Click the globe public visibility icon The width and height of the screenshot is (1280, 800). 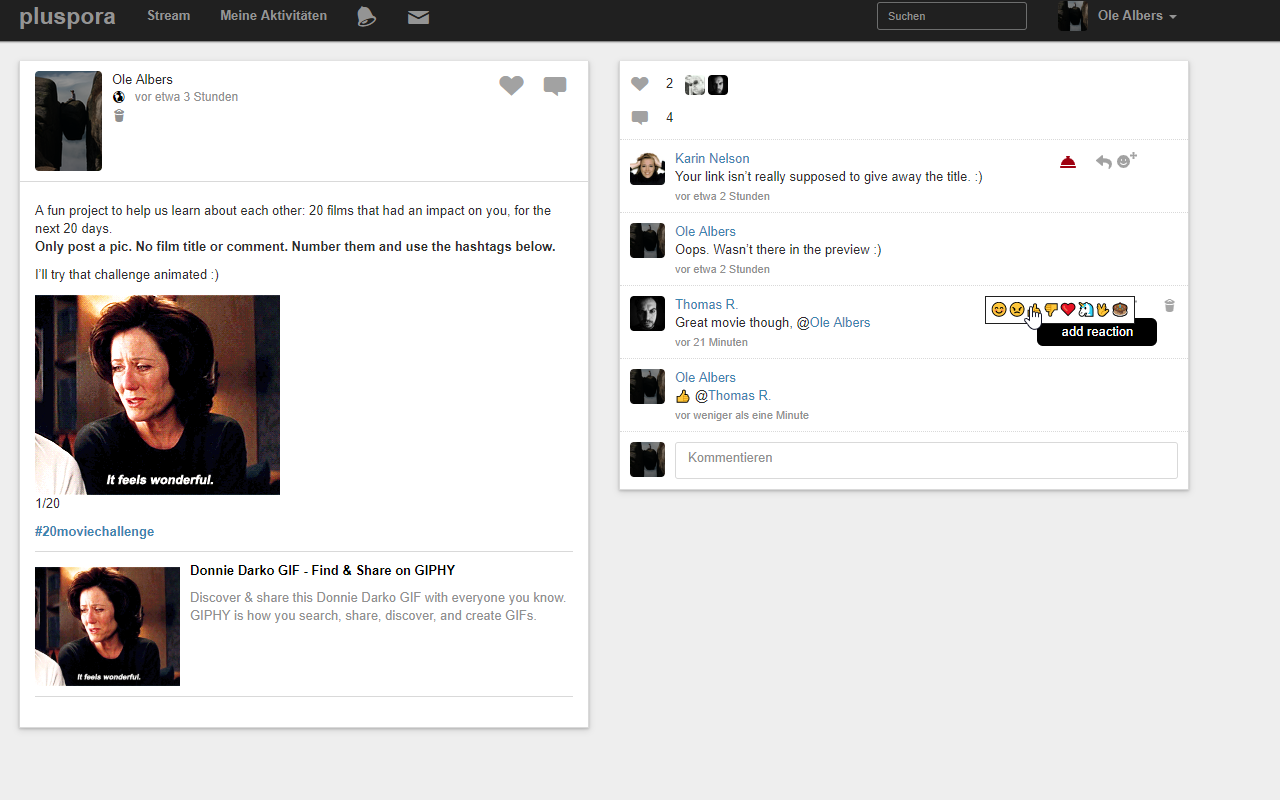click(119, 97)
